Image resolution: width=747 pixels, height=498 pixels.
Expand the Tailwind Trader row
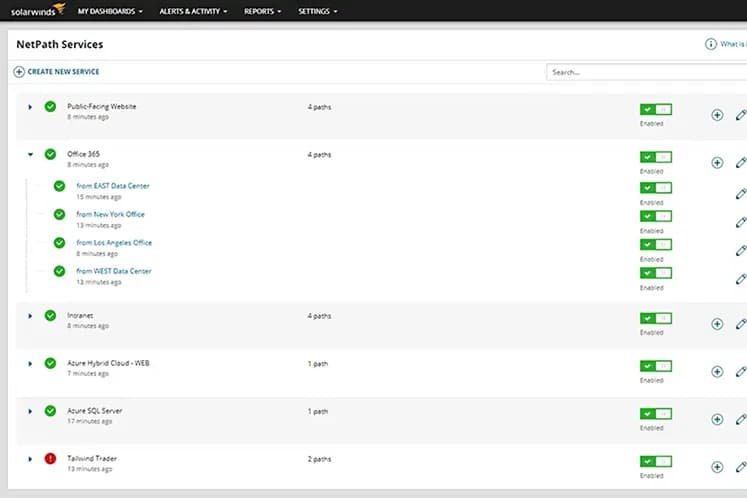[x=30, y=459]
